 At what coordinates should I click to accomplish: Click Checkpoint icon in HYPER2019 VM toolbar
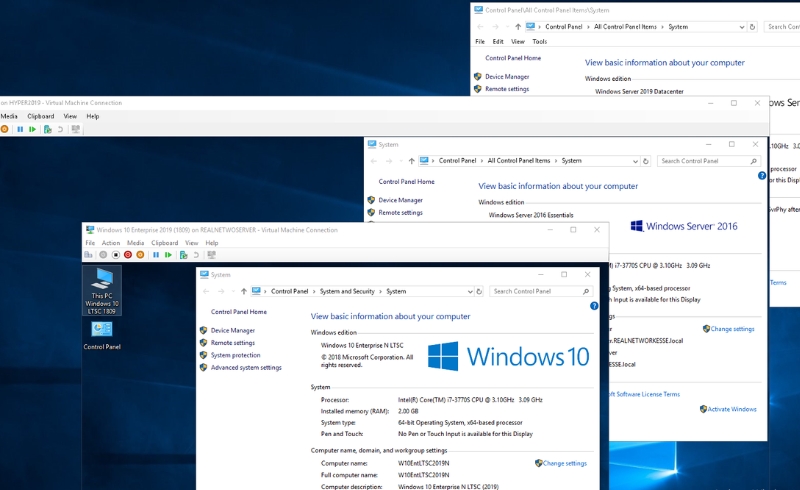pos(48,129)
